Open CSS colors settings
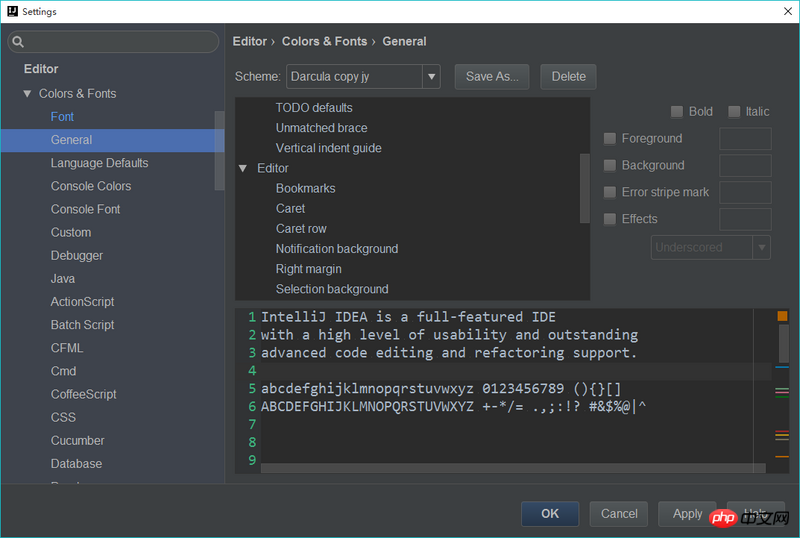Viewport: 800px width, 538px height. click(63, 418)
